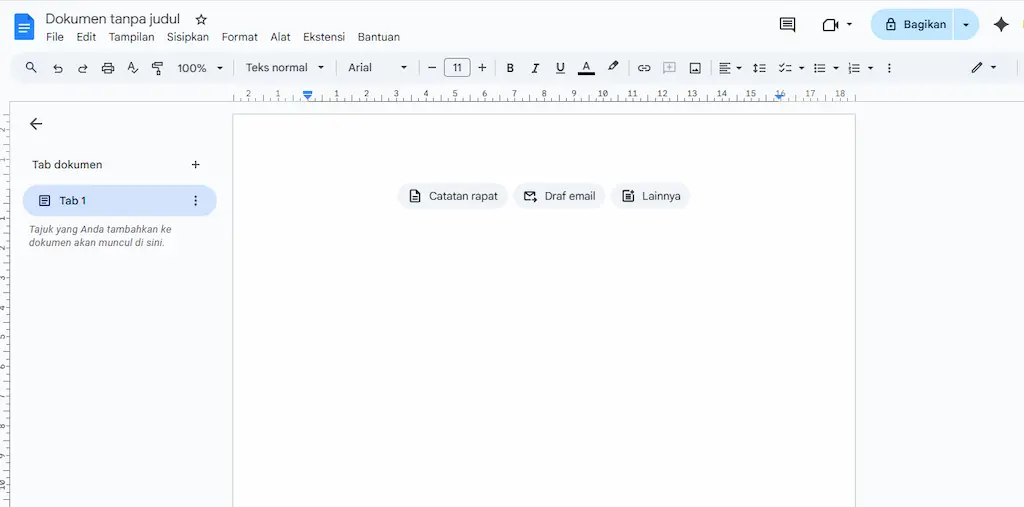This screenshot has height=507, width=1024.
Task: Toggle italic formatting
Action: click(x=535, y=68)
